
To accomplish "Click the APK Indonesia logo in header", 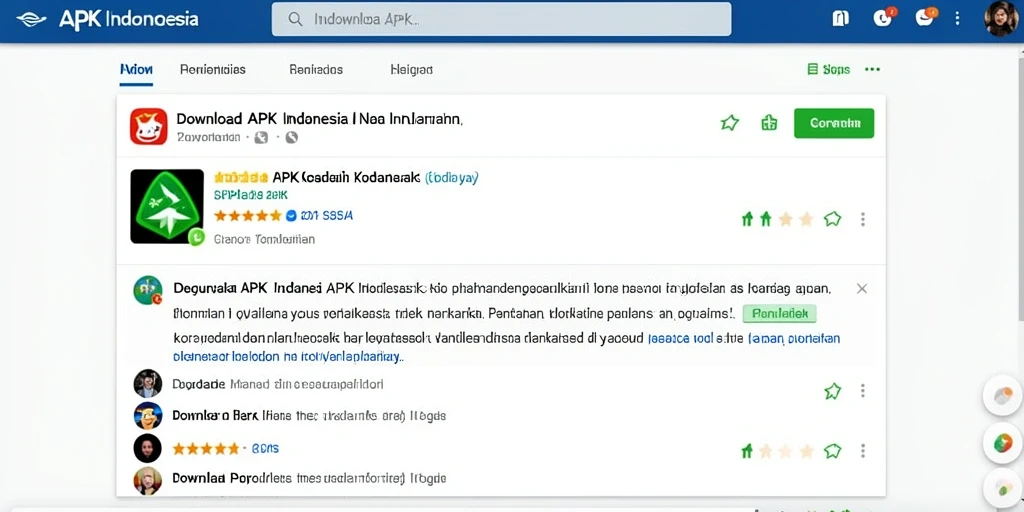I will [x=108, y=19].
